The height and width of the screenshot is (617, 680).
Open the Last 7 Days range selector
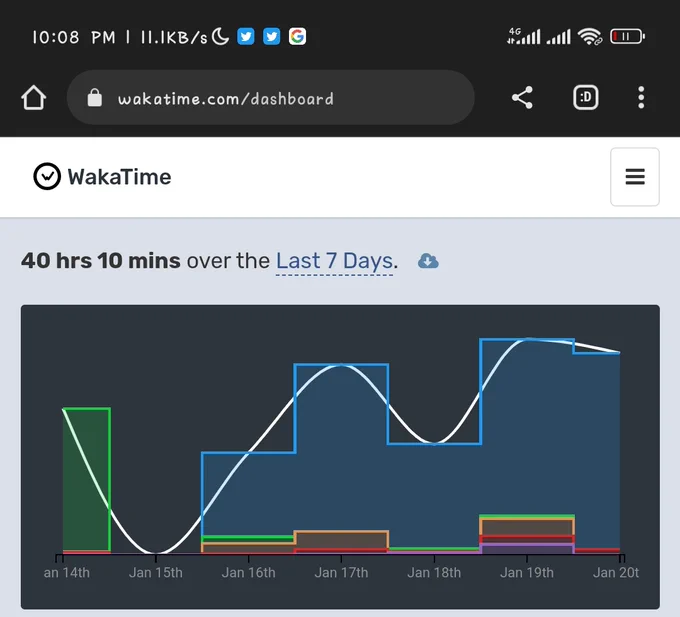pos(334,261)
